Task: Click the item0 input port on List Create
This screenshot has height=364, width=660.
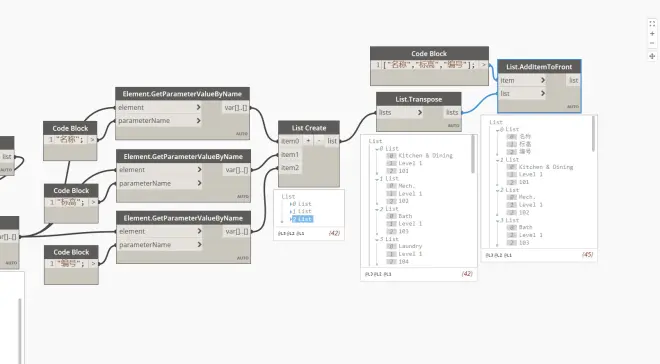Action: 290,141
